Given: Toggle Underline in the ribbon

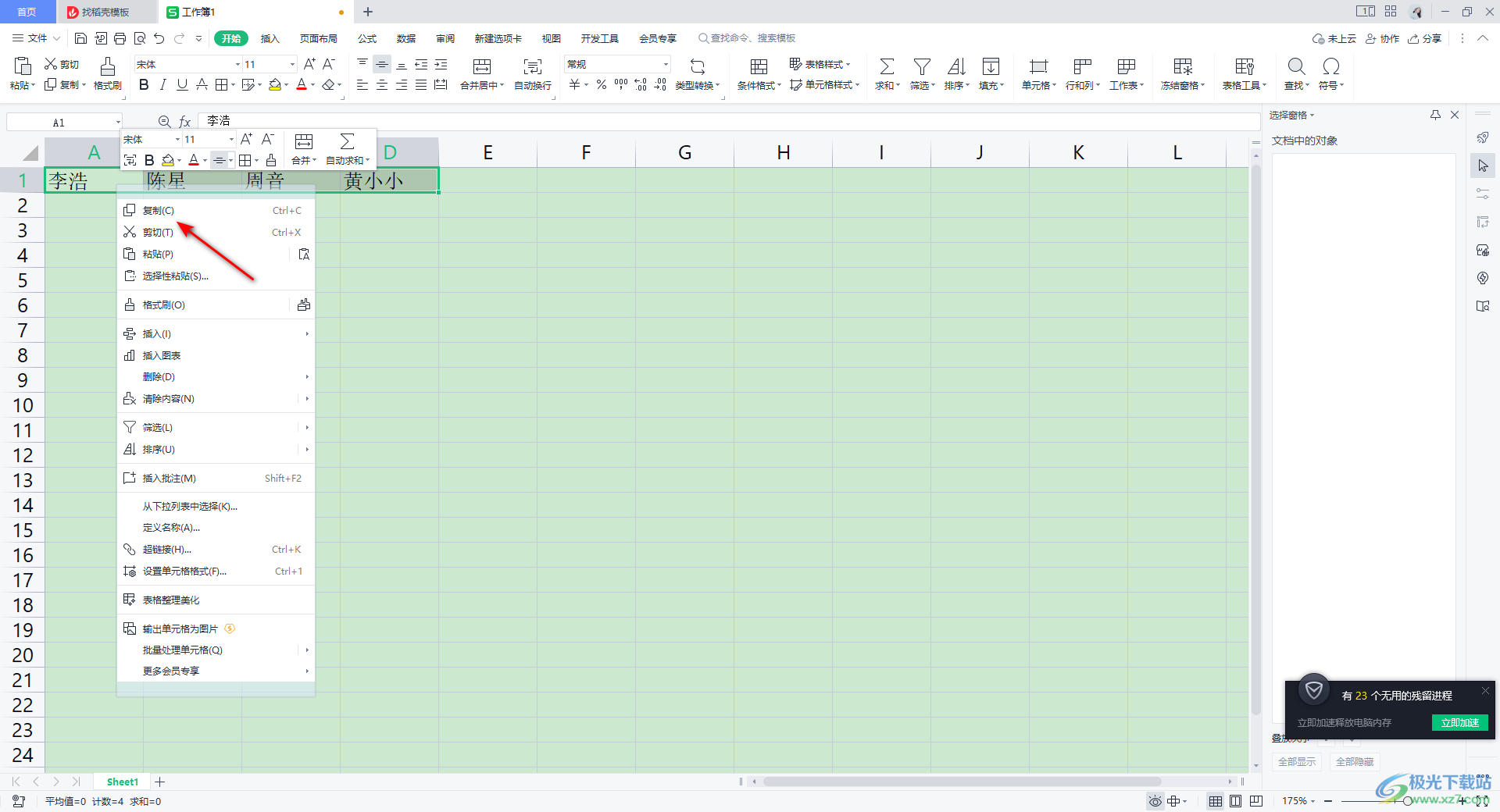Looking at the screenshot, I should pyautogui.click(x=182, y=85).
